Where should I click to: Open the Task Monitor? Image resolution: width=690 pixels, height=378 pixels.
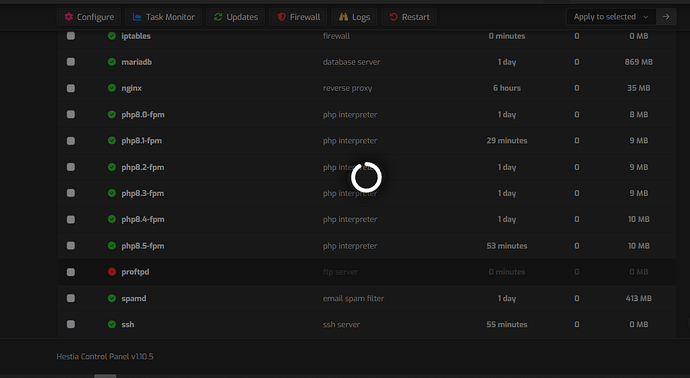163,17
